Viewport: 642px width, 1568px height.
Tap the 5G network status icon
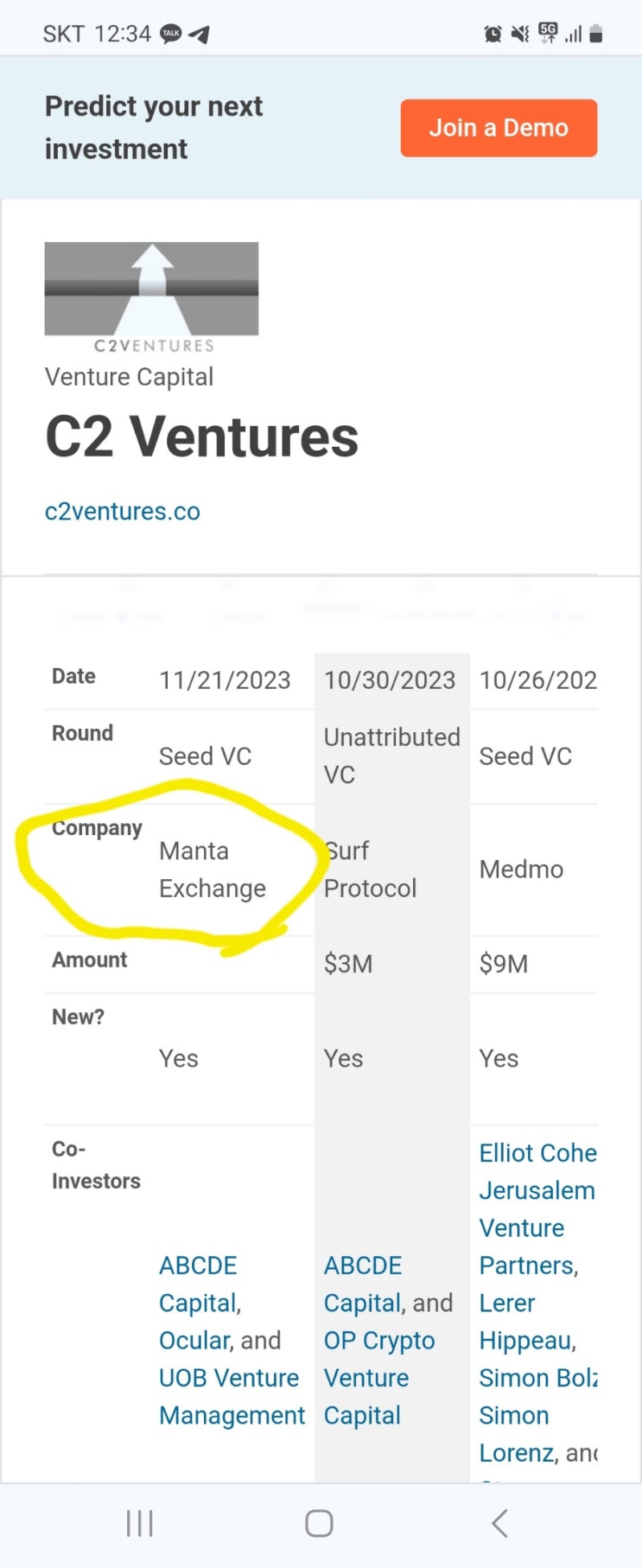[x=548, y=34]
